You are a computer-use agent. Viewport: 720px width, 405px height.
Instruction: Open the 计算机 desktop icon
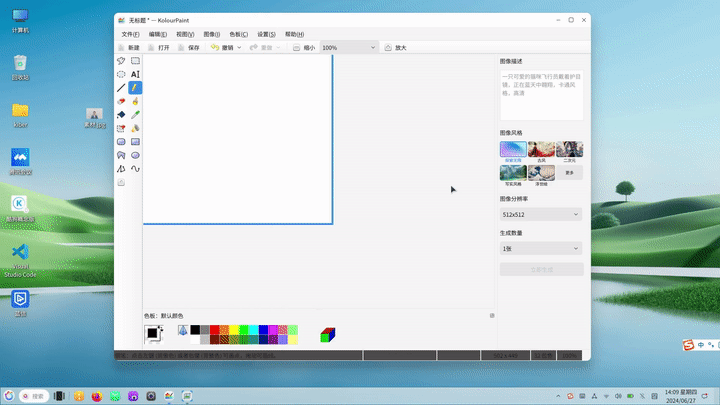(20, 21)
